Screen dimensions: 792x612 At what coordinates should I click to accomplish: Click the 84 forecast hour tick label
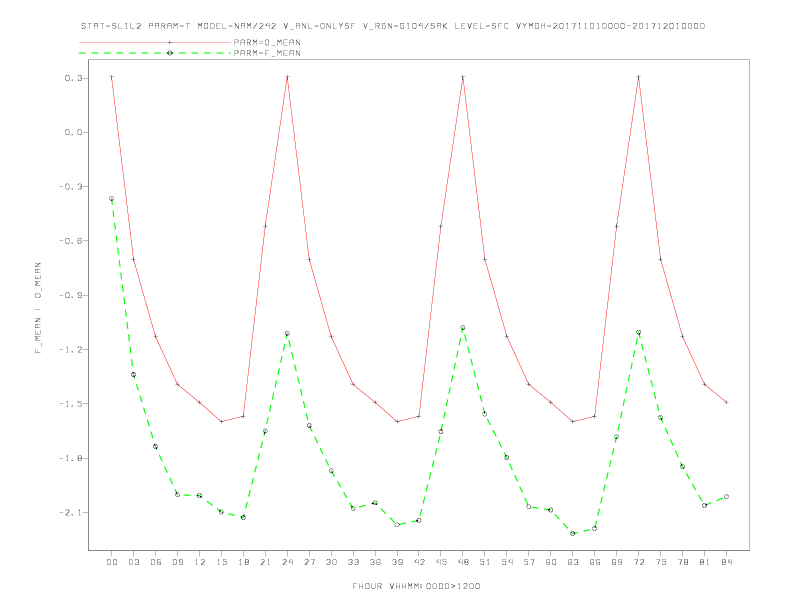pyautogui.click(x=727, y=562)
